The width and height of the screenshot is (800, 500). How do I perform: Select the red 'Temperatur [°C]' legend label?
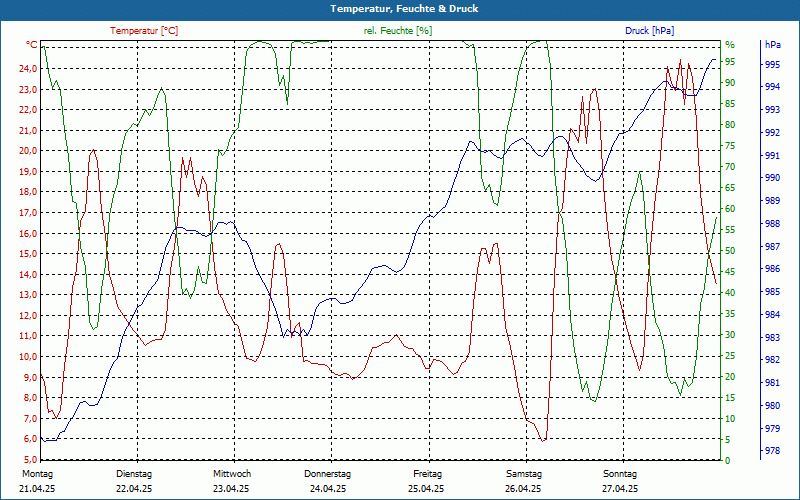144,31
